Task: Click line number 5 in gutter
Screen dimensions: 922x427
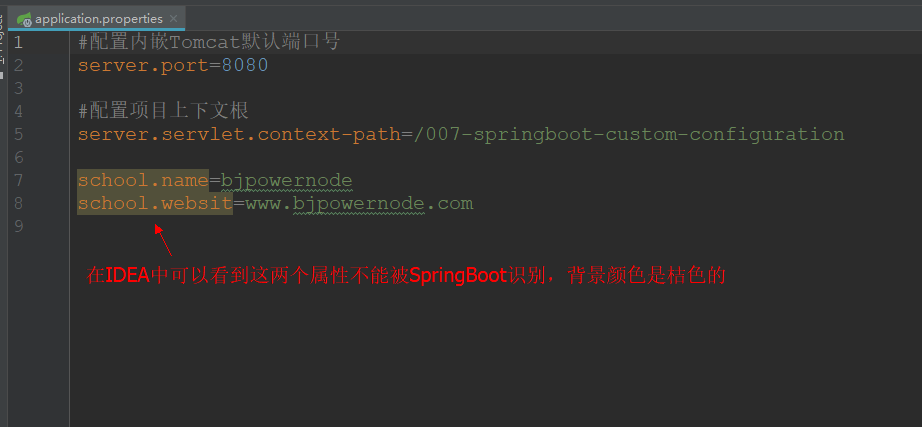Action: click(18, 134)
